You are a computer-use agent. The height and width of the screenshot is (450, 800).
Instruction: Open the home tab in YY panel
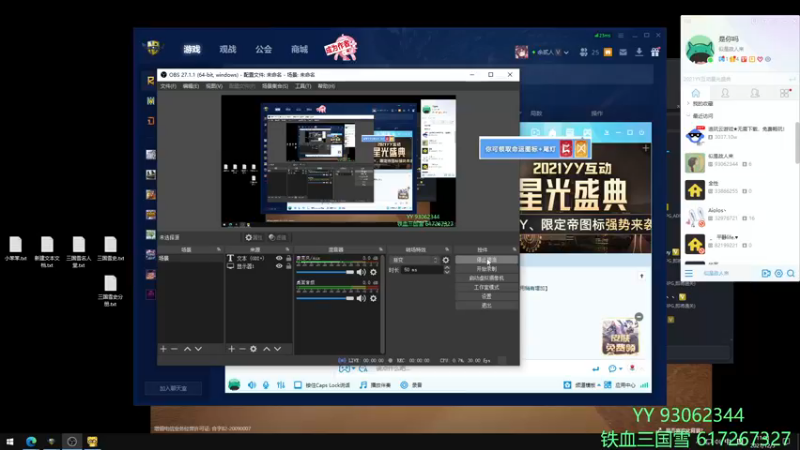(695, 93)
